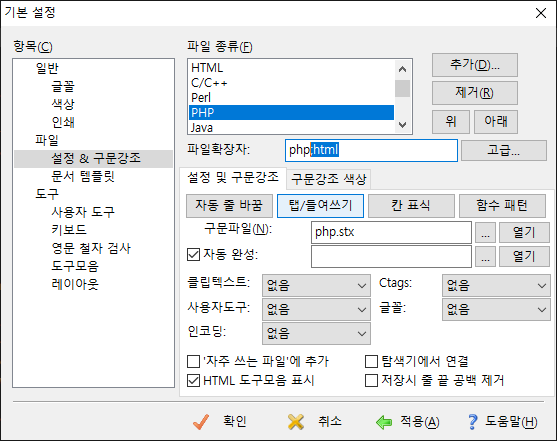
Task: Enable the 저장시 줄 끝 공백 제거 checkbox
Action: coord(371,381)
